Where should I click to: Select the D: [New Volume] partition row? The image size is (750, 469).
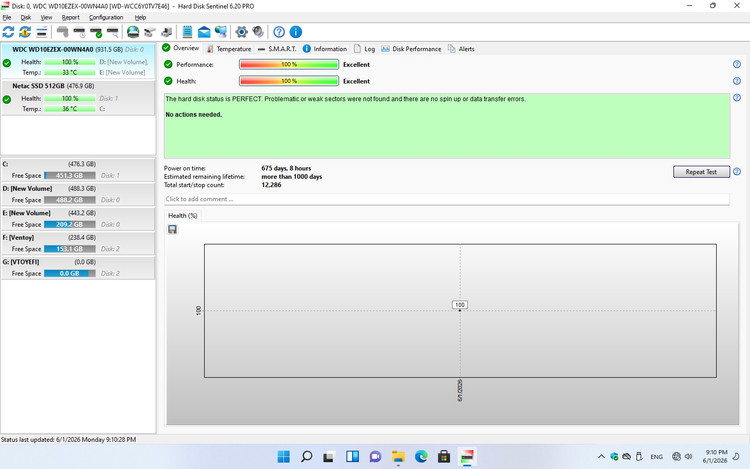(78, 194)
